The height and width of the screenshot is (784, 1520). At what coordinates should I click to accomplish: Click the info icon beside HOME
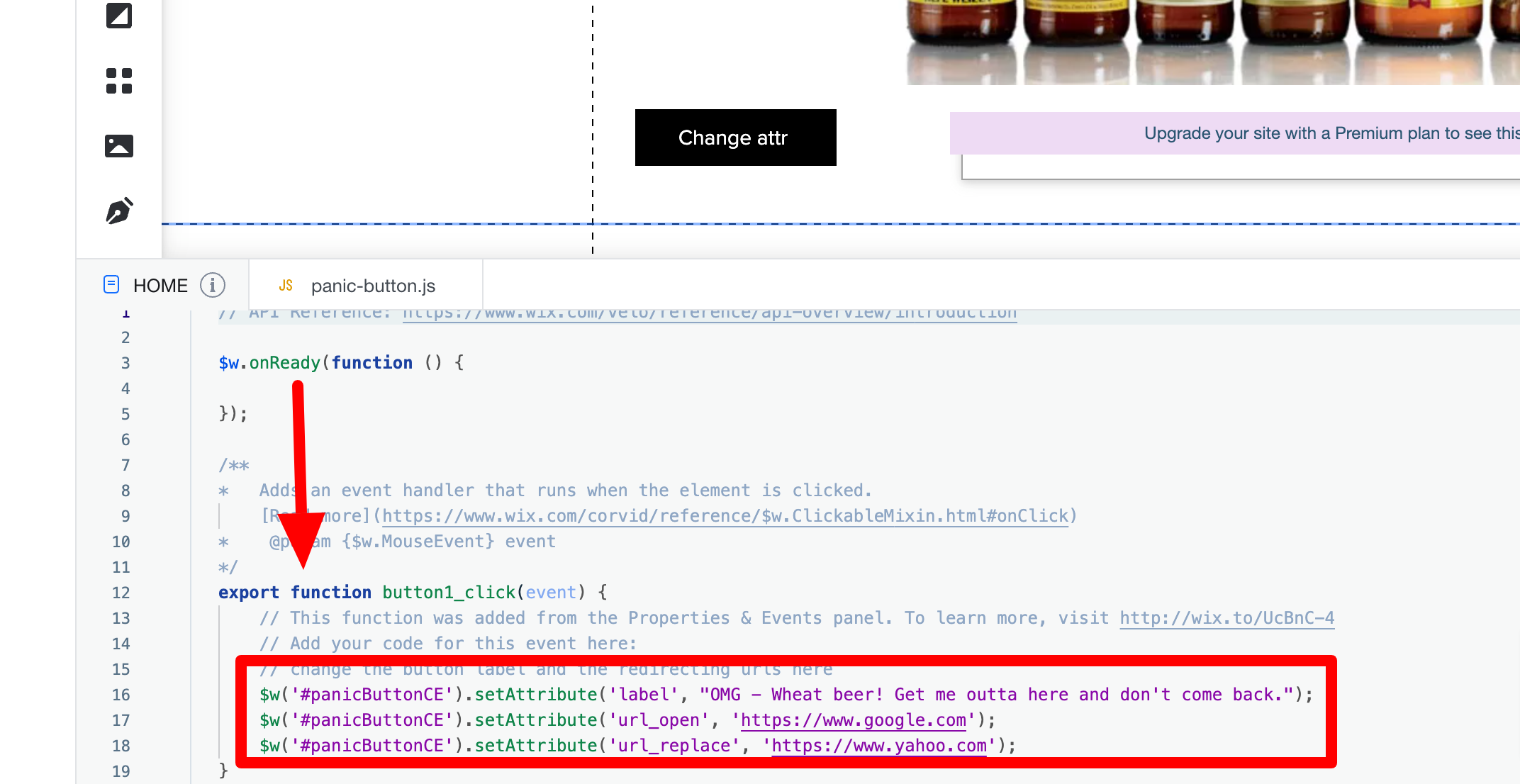pyautogui.click(x=212, y=286)
